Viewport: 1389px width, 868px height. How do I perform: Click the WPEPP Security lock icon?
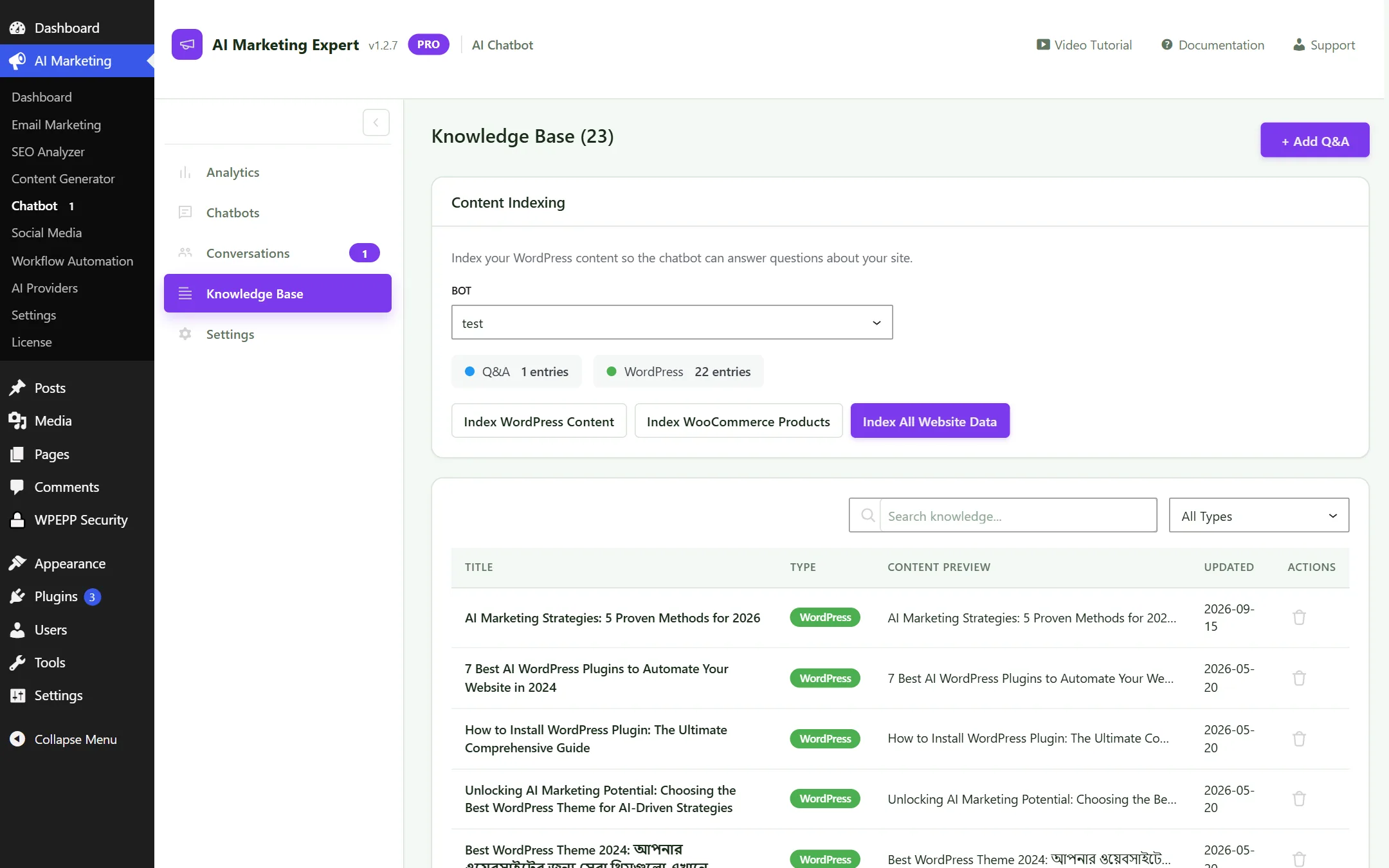17,520
